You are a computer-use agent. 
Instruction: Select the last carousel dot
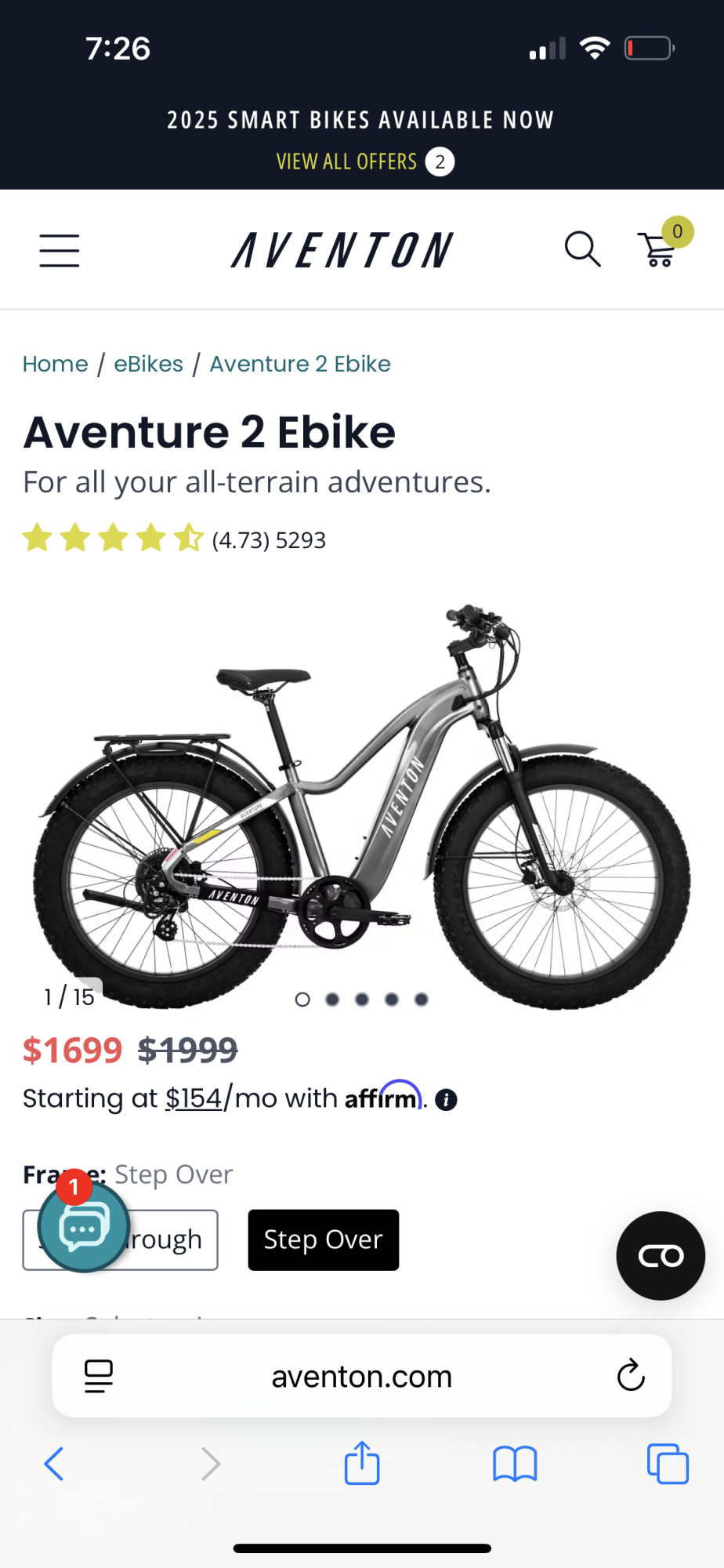pos(422,1000)
